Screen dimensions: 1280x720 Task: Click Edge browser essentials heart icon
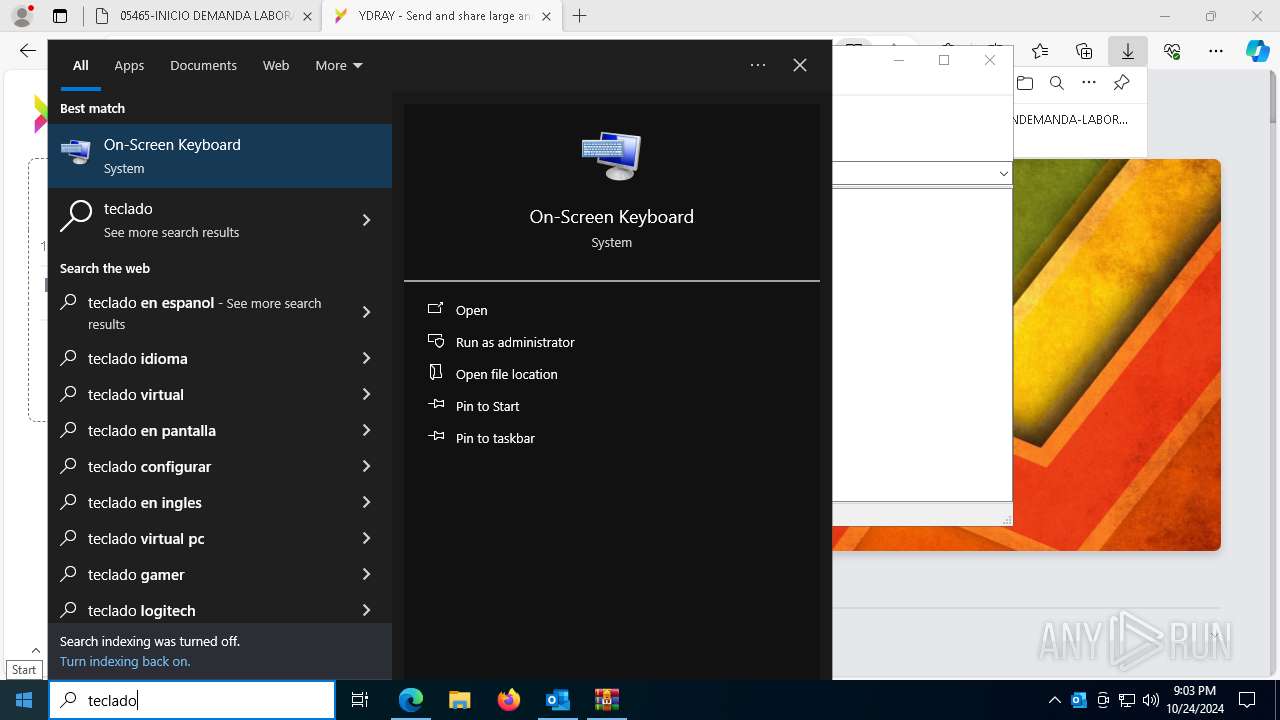click(1172, 51)
